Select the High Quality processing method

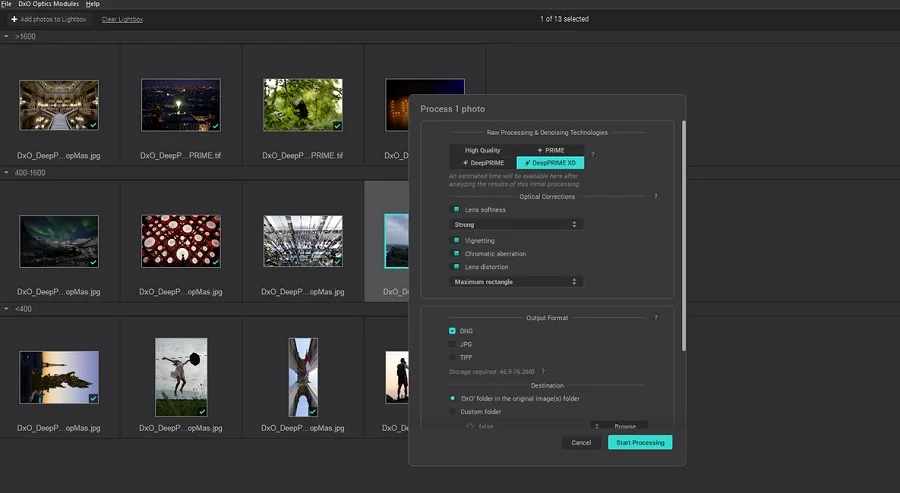click(483, 150)
